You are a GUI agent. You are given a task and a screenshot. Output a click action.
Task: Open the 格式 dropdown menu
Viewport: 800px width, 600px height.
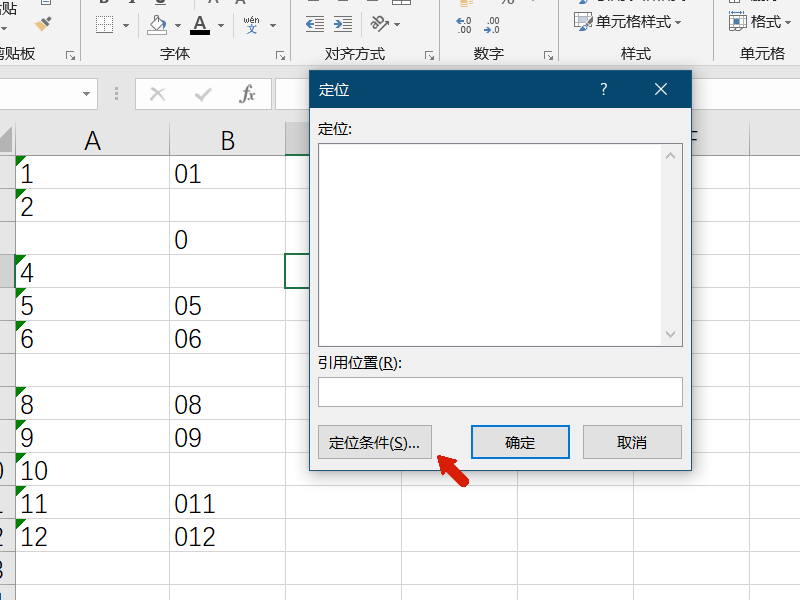coord(760,20)
